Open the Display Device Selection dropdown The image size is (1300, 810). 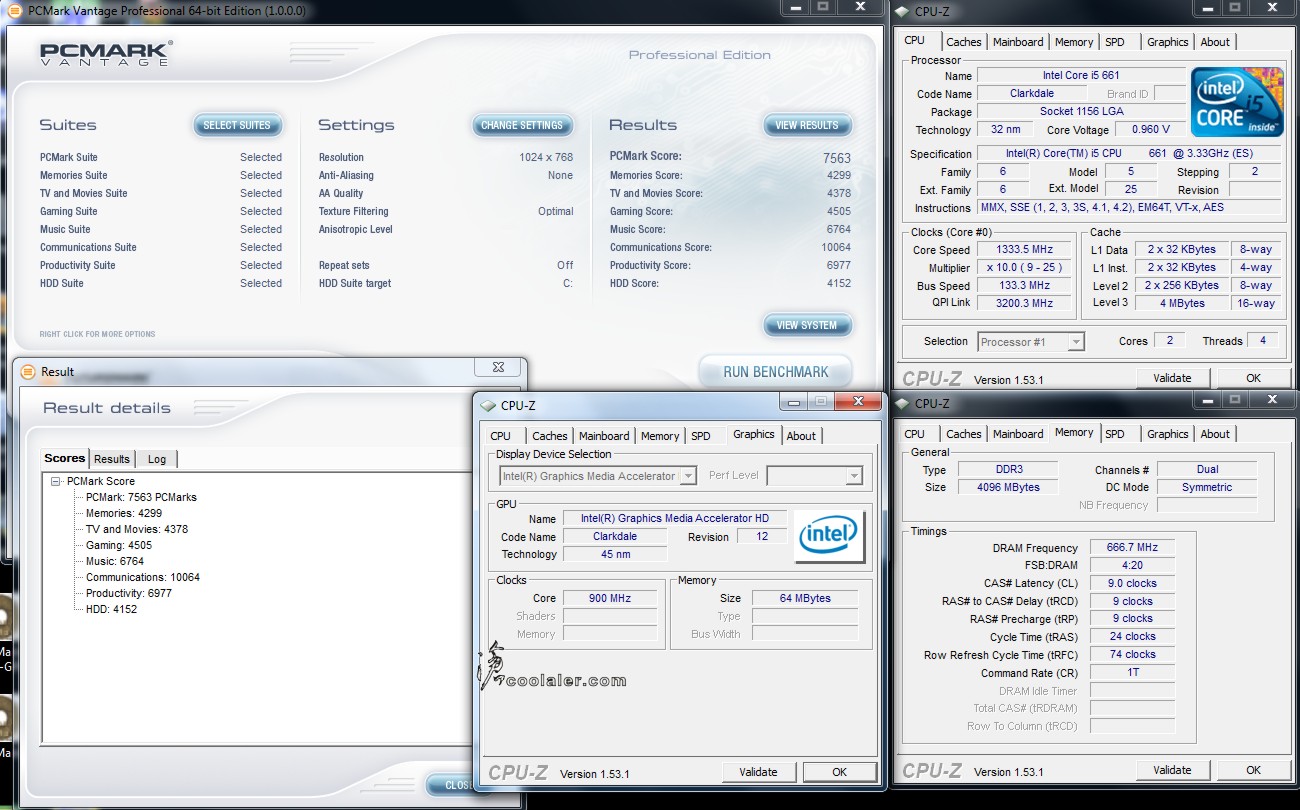[688, 476]
